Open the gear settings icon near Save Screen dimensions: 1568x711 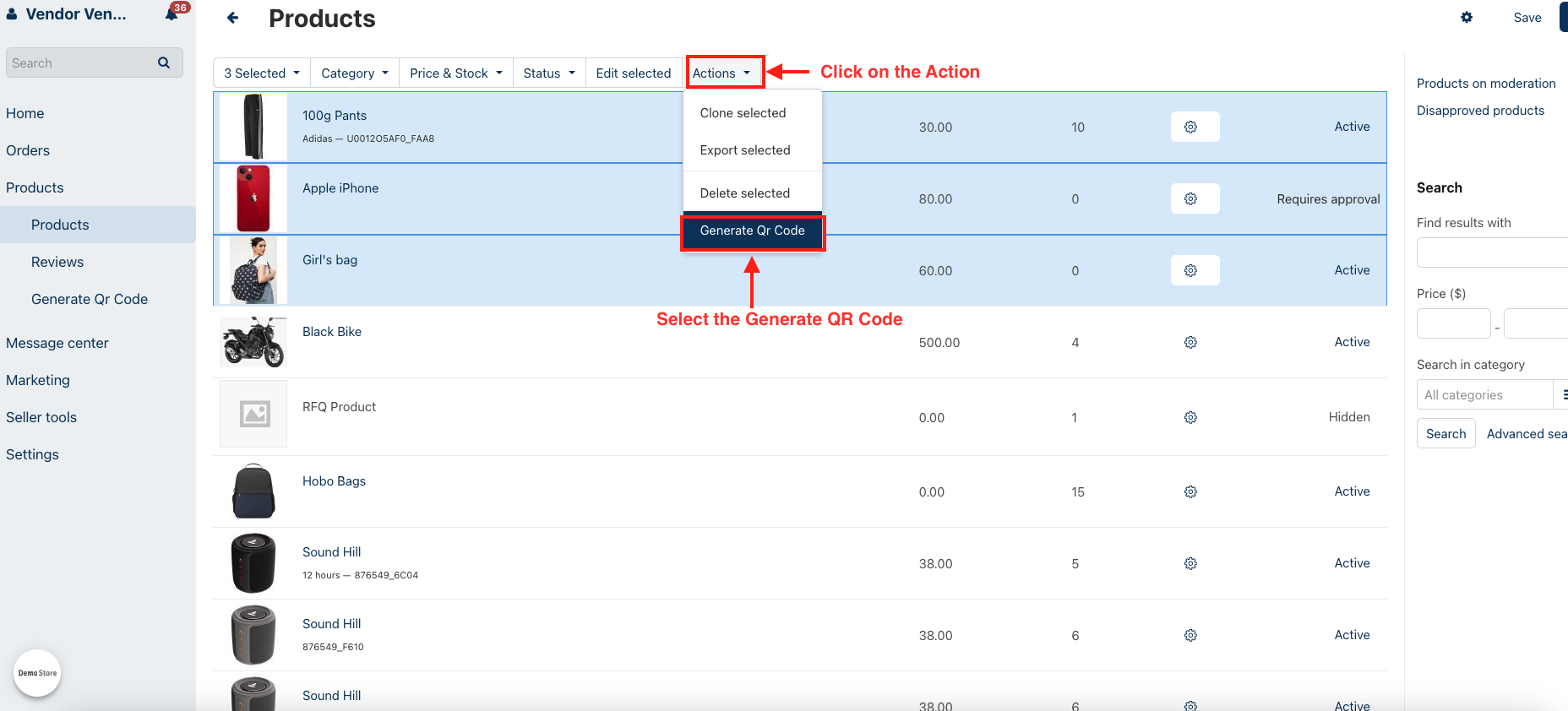click(1467, 18)
